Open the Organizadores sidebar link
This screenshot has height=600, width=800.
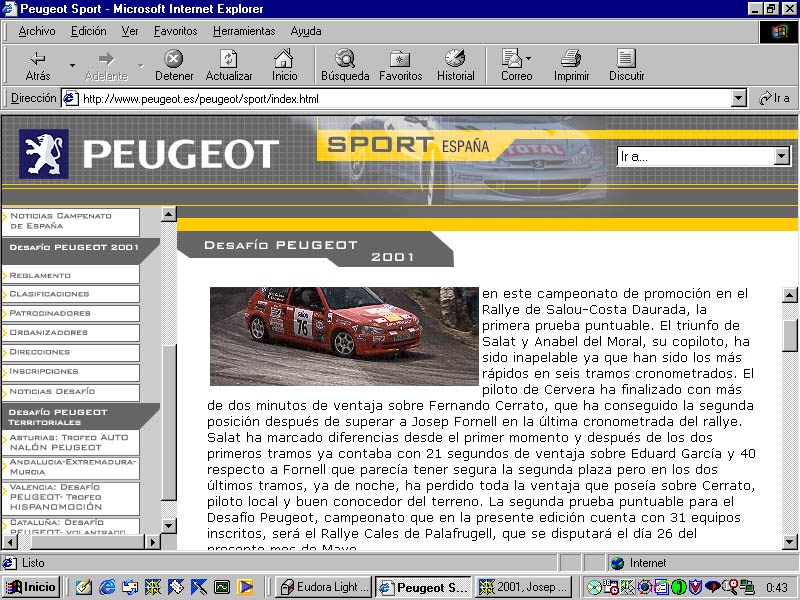pyautogui.click(x=70, y=333)
